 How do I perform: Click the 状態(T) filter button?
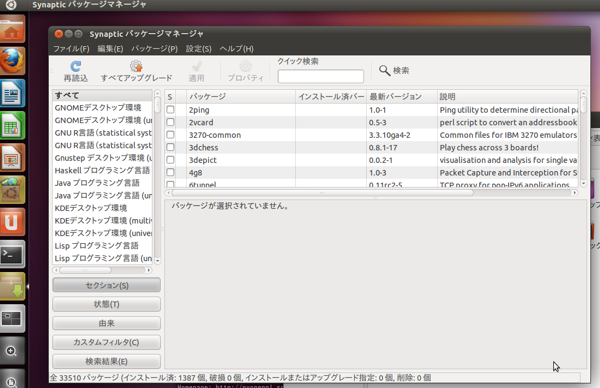pyautogui.click(x=106, y=304)
